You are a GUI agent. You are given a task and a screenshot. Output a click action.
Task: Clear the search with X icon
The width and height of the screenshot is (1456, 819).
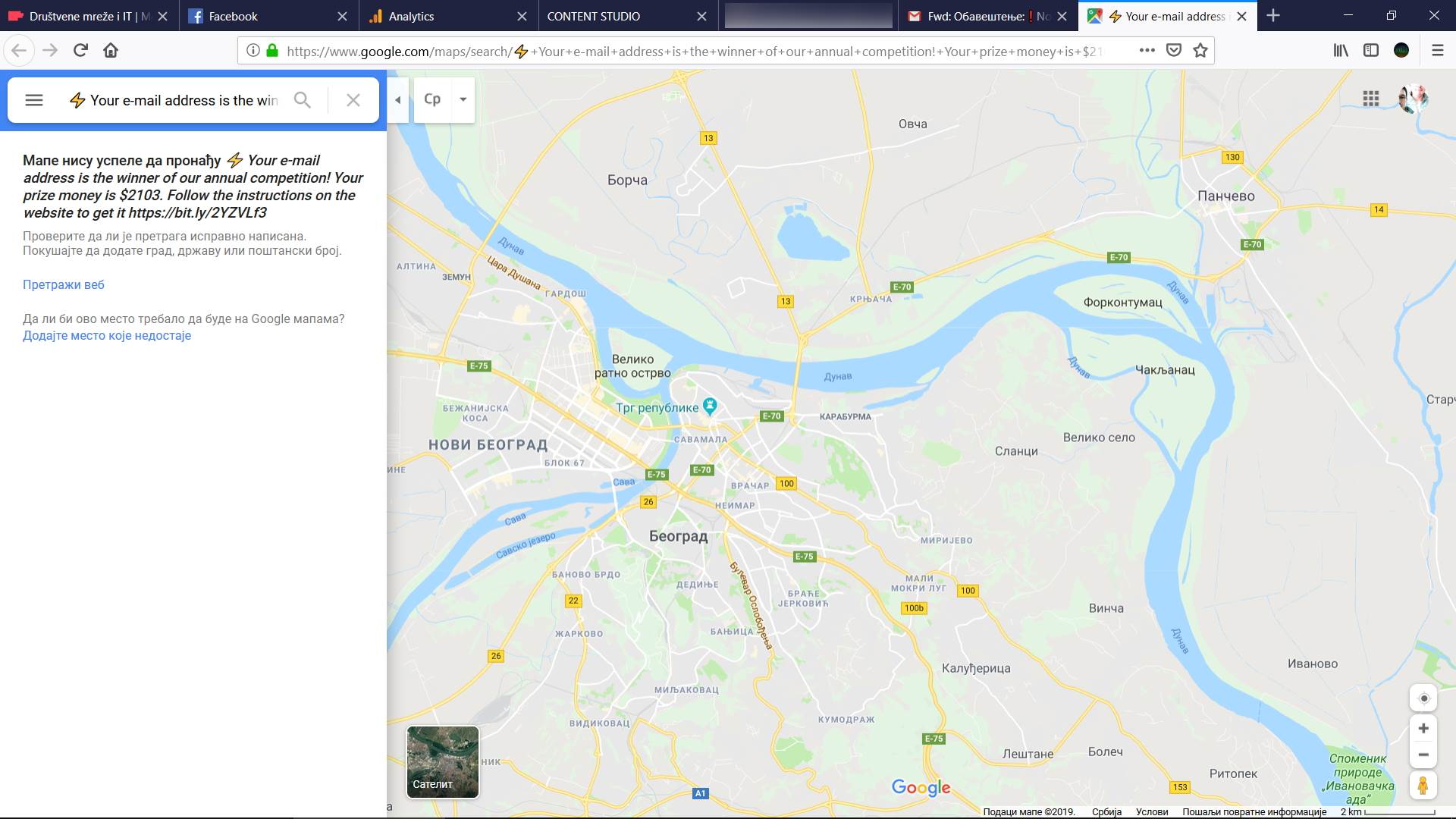353,100
